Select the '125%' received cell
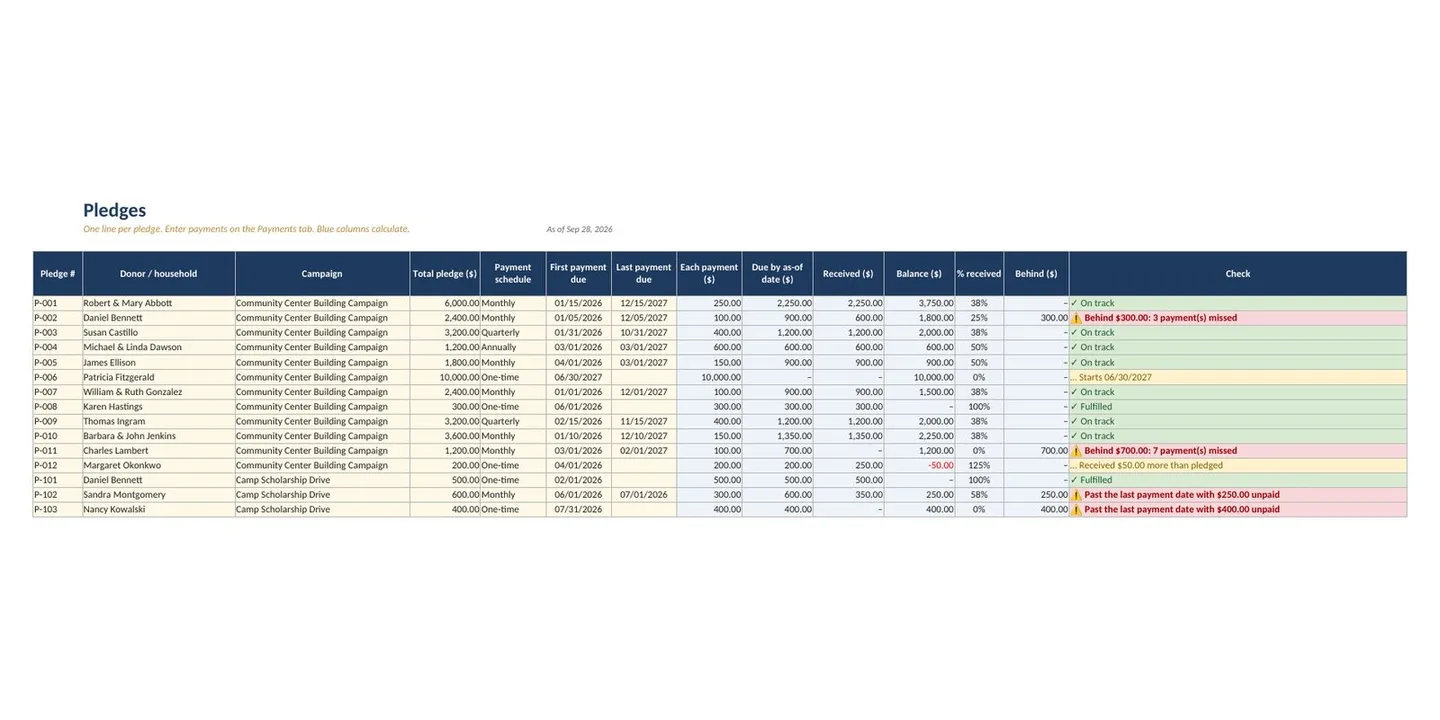 (979, 466)
